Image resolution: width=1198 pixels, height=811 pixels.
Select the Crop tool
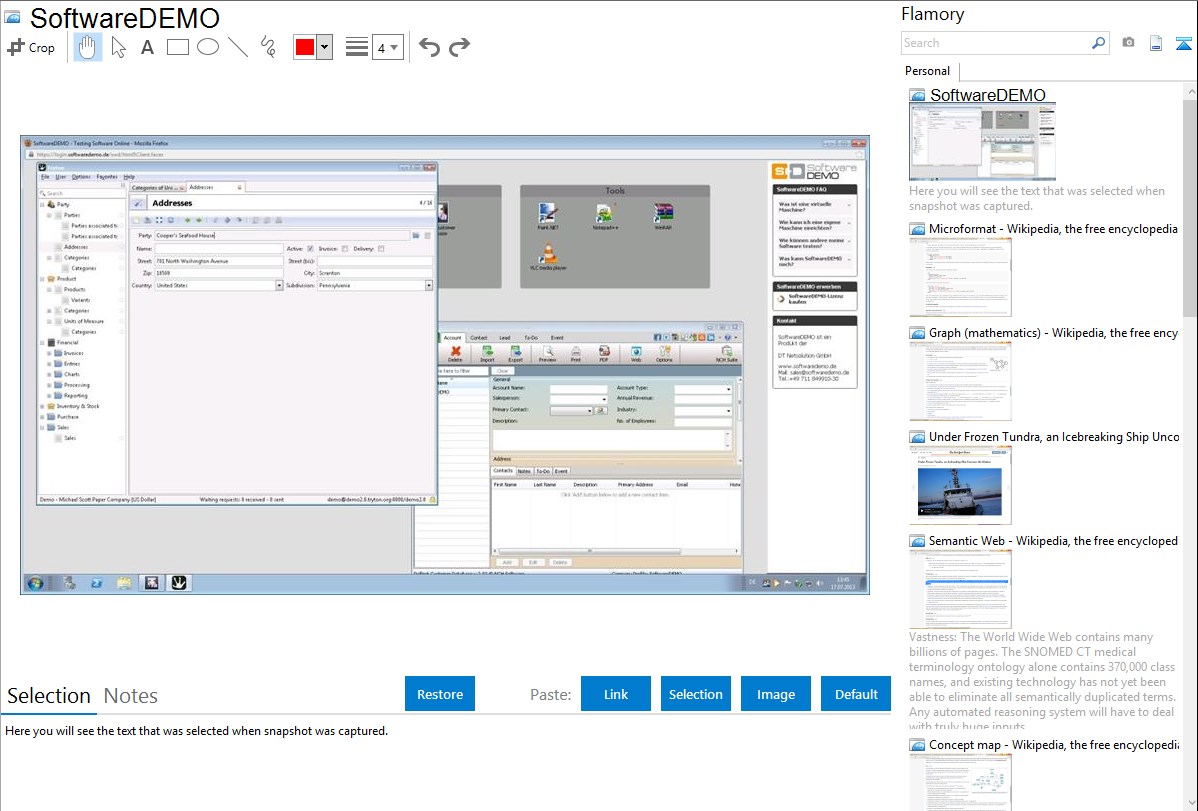tap(31, 47)
